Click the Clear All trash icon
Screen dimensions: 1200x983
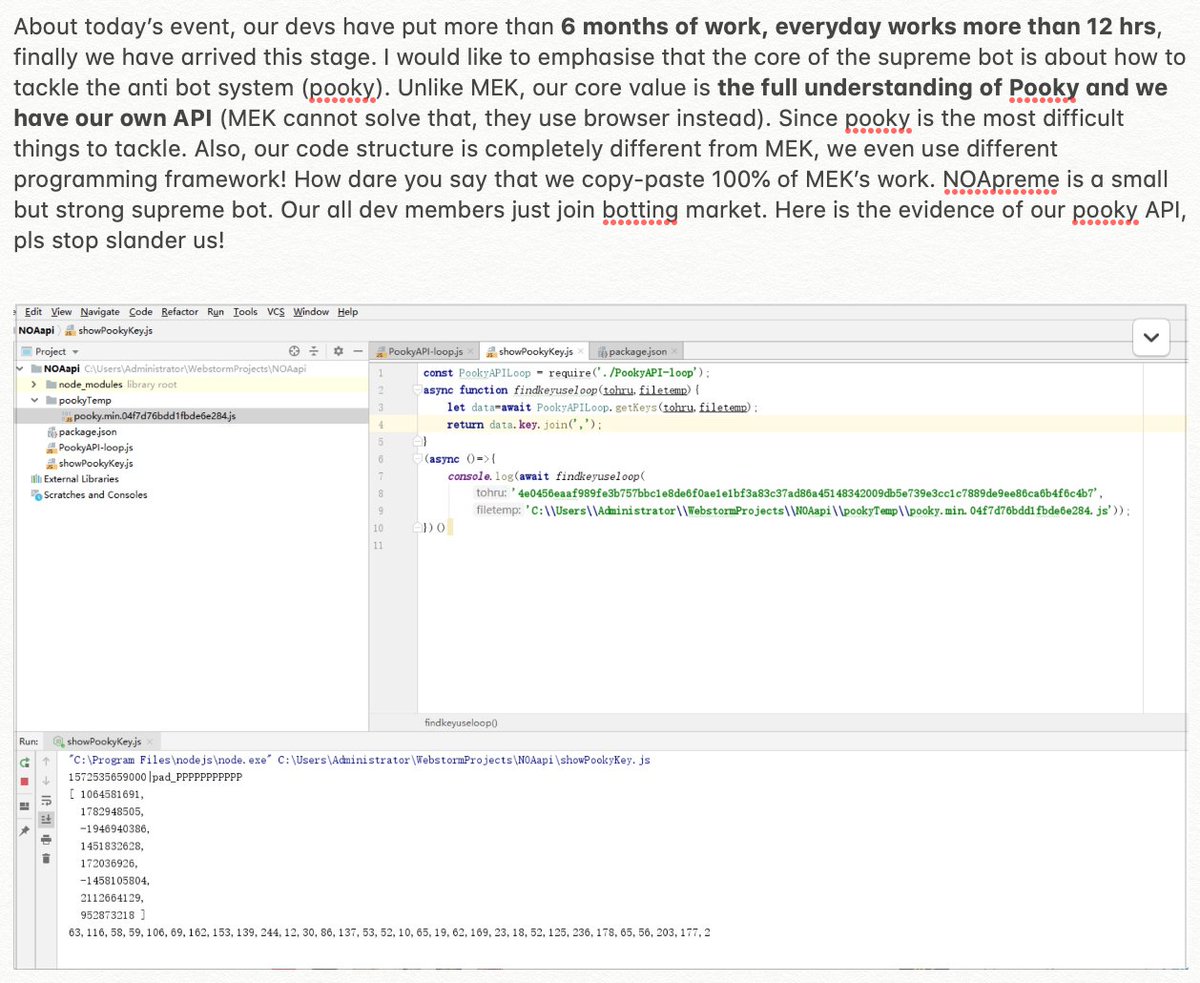[x=46, y=857]
